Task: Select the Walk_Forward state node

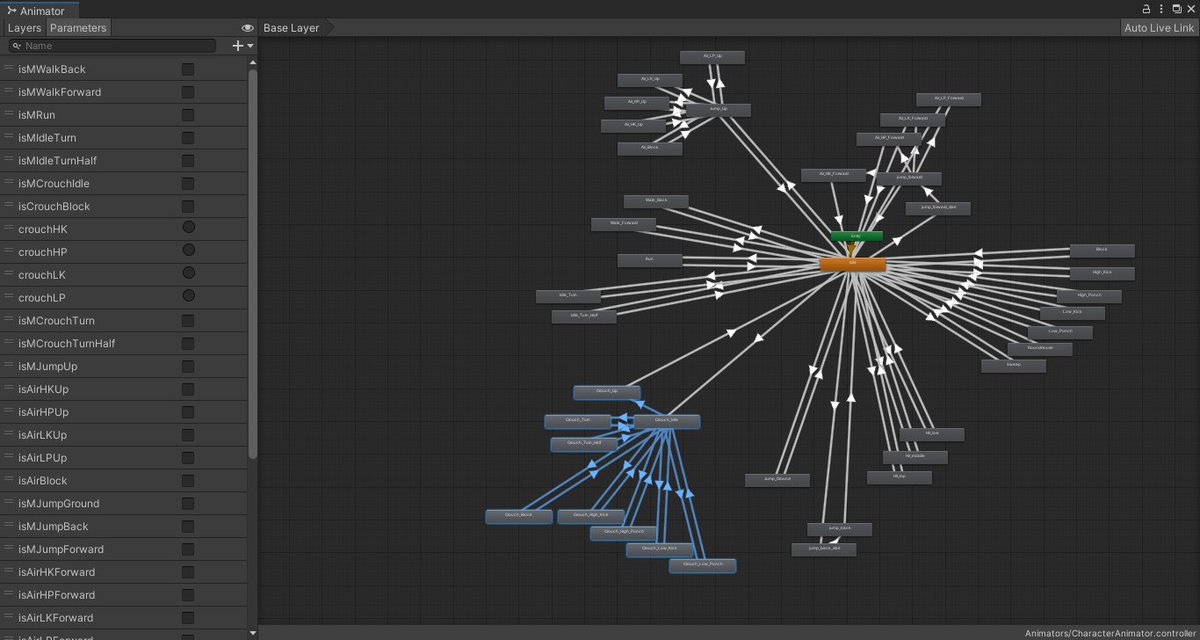Action: (x=623, y=225)
